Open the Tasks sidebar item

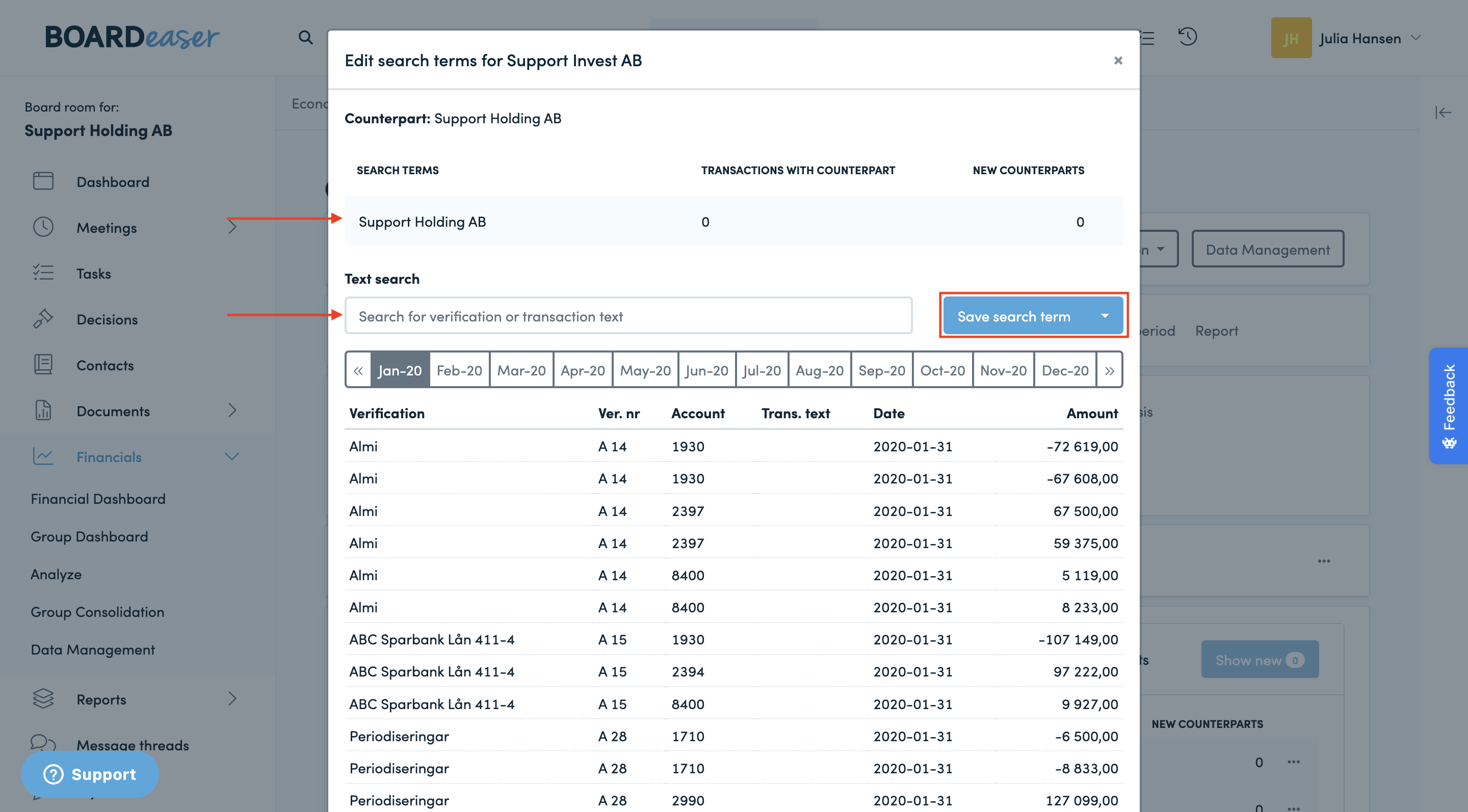coord(93,274)
